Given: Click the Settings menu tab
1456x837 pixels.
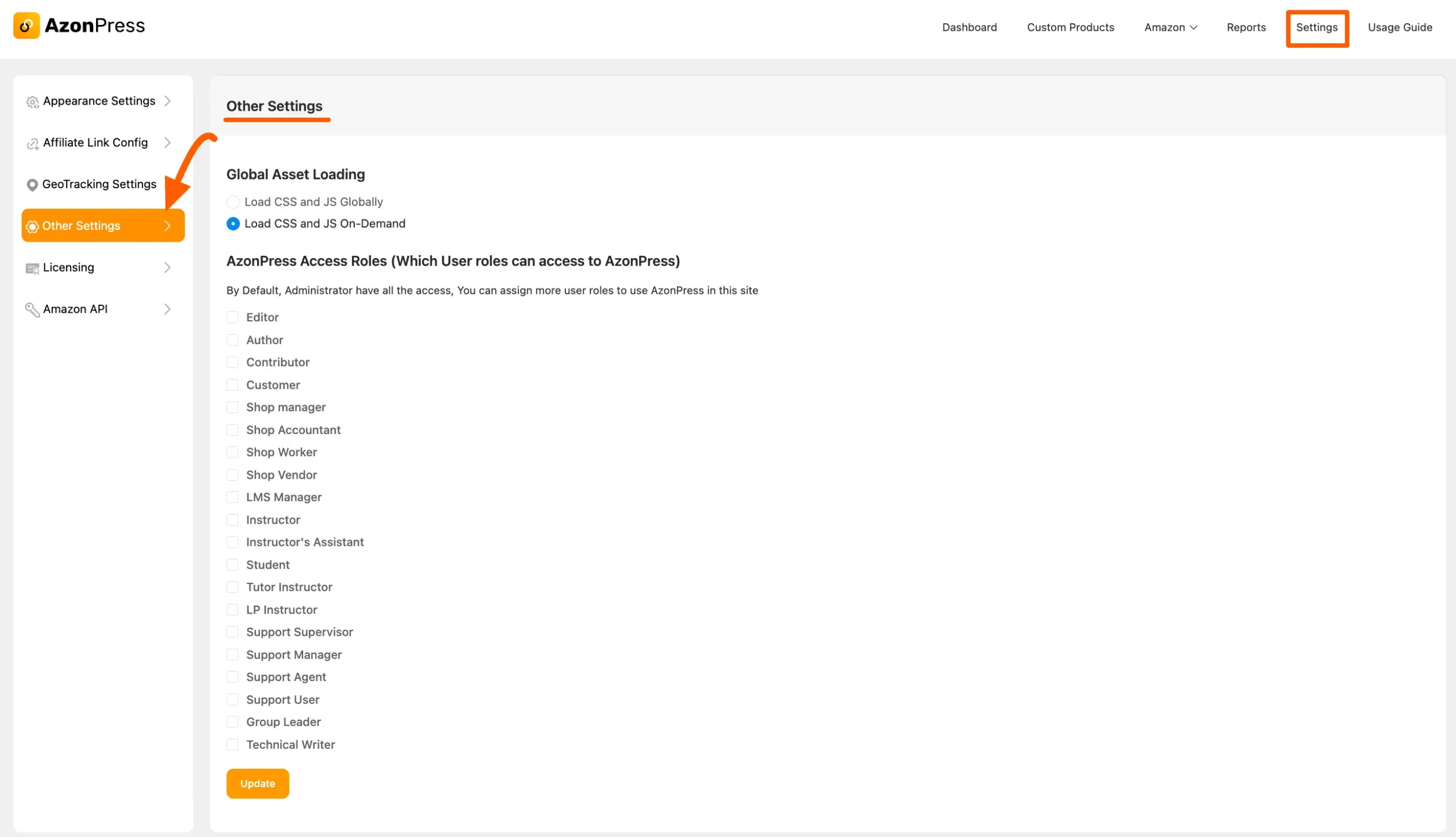Looking at the screenshot, I should [x=1317, y=27].
